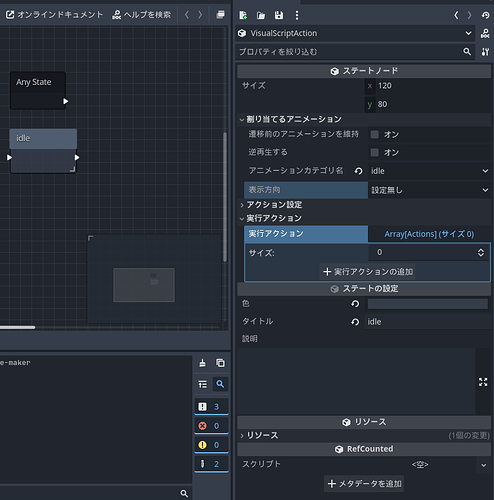Go forward in script editor history
The width and height of the screenshot is (494, 500).
coord(200,15)
